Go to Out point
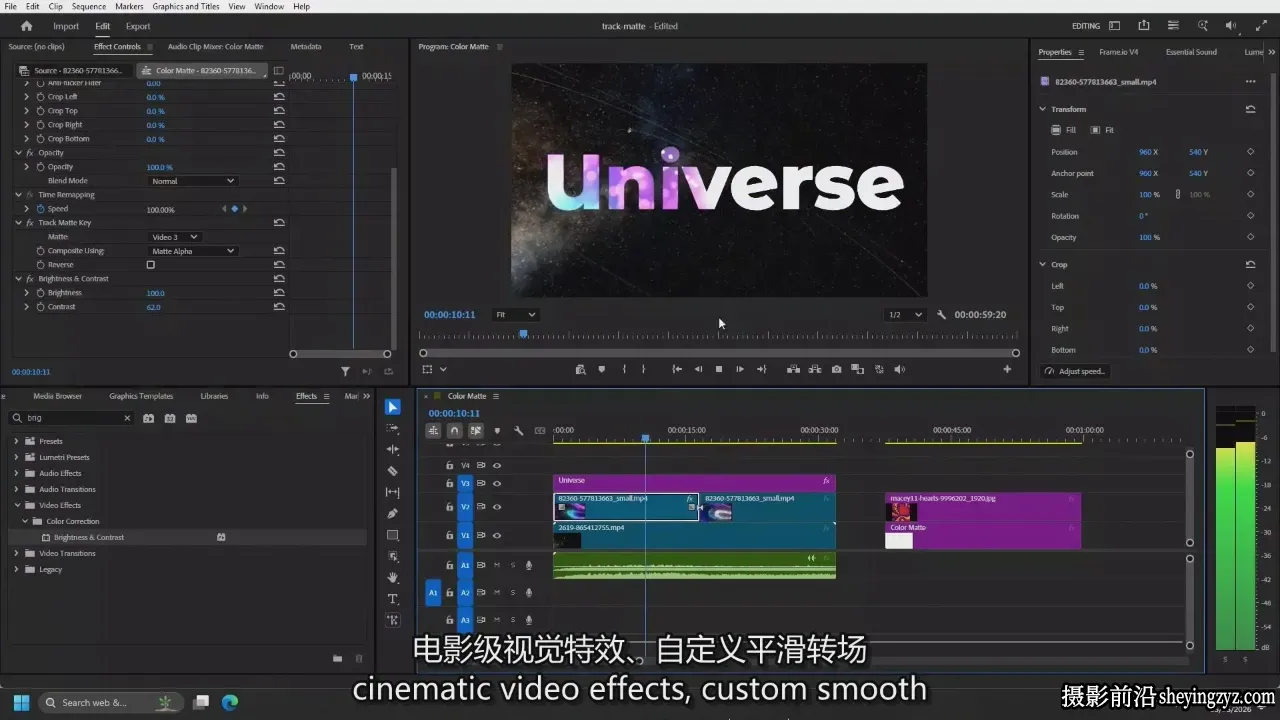This screenshot has width=1280, height=720. (761, 369)
